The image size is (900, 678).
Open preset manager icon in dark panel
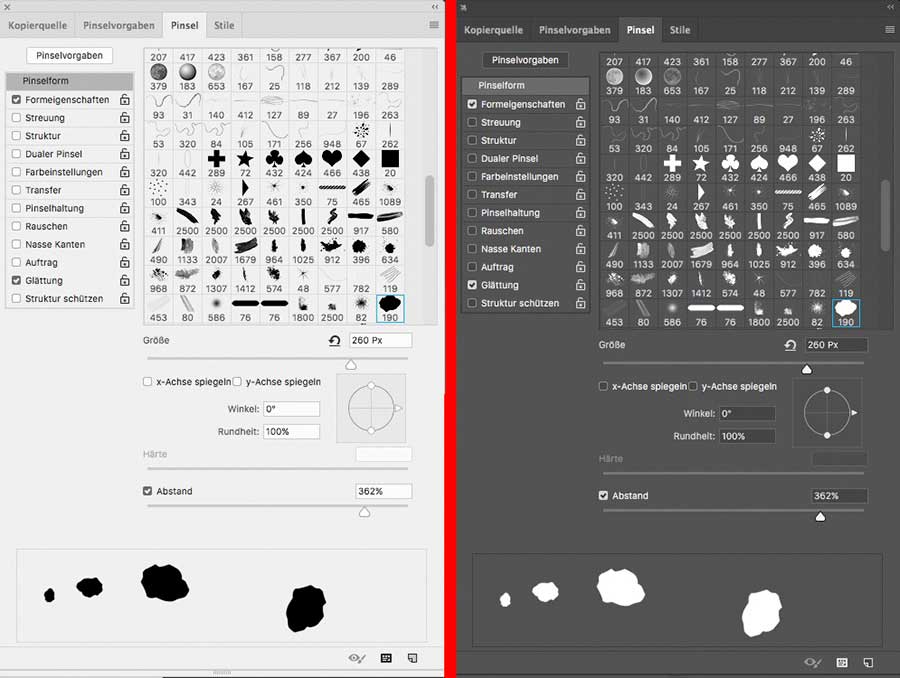842,662
